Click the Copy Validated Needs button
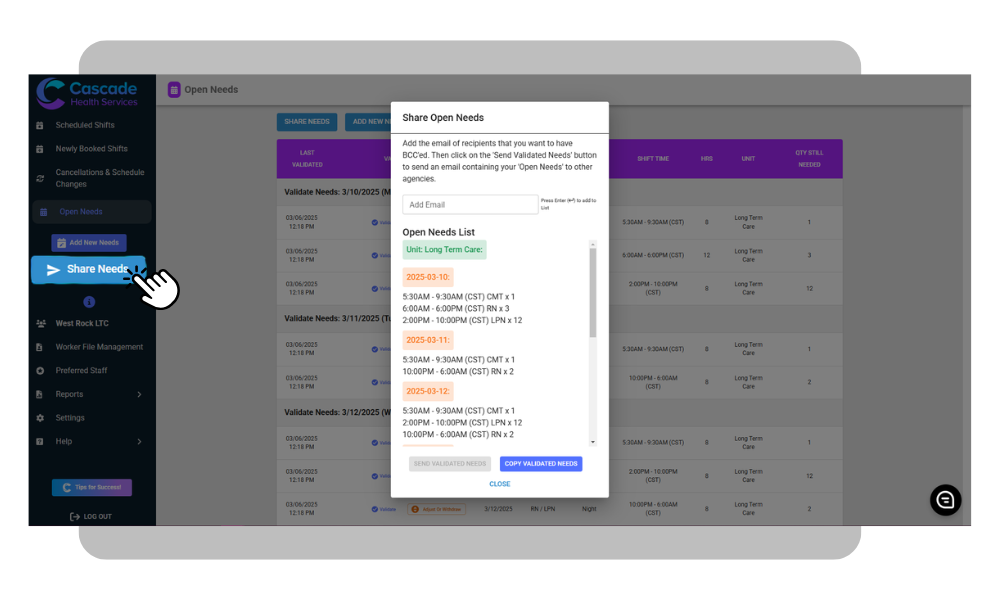The height and width of the screenshot is (600, 1000). (541, 464)
